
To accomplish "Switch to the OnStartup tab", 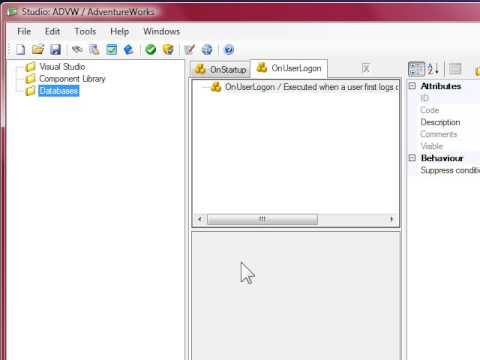I will (x=220, y=69).
